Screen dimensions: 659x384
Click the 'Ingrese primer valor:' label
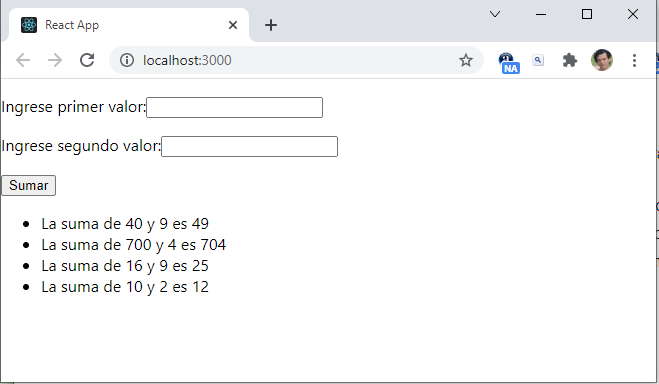[74, 107]
